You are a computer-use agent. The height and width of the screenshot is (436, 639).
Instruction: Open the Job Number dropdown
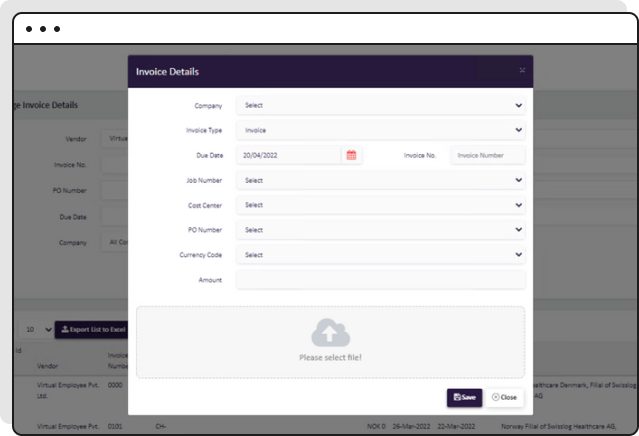click(380, 180)
